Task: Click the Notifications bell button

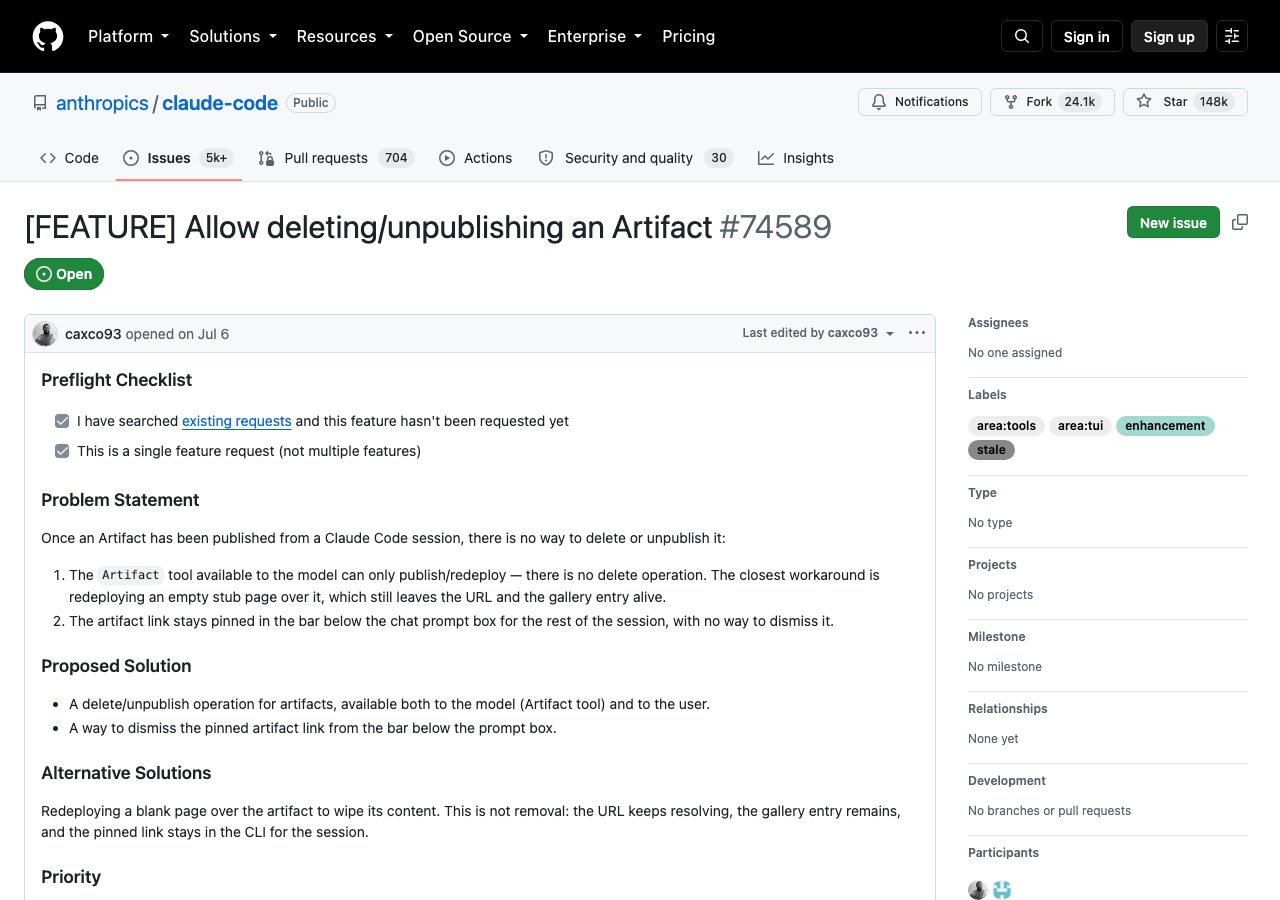Action: pos(920,102)
